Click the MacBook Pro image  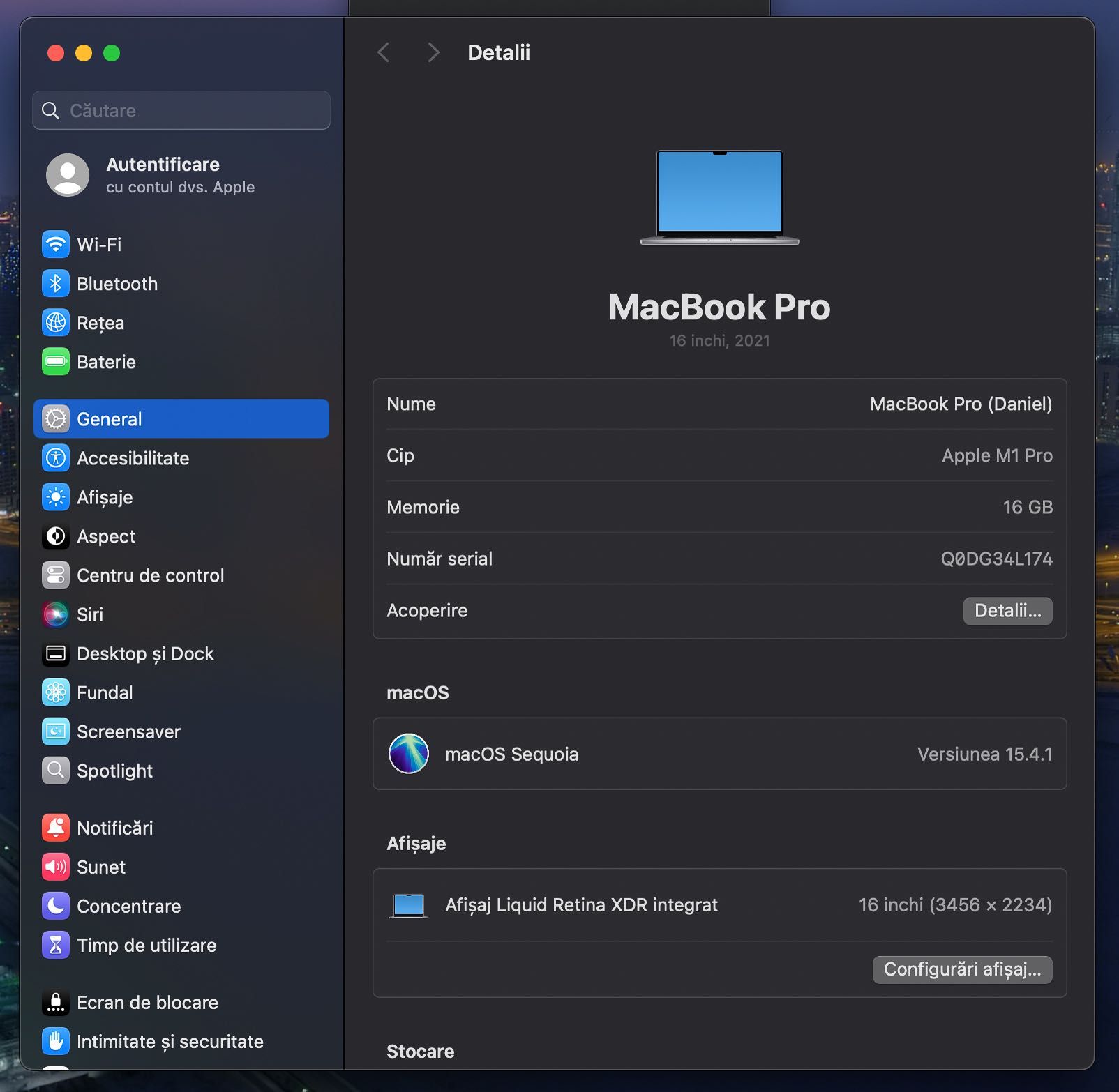tap(720, 197)
